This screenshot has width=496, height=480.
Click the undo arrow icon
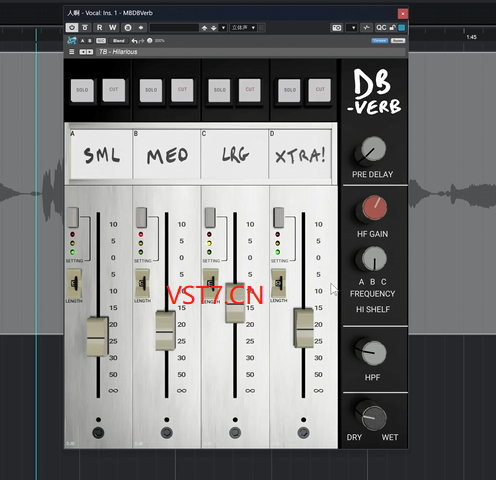click(x=134, y=41)
